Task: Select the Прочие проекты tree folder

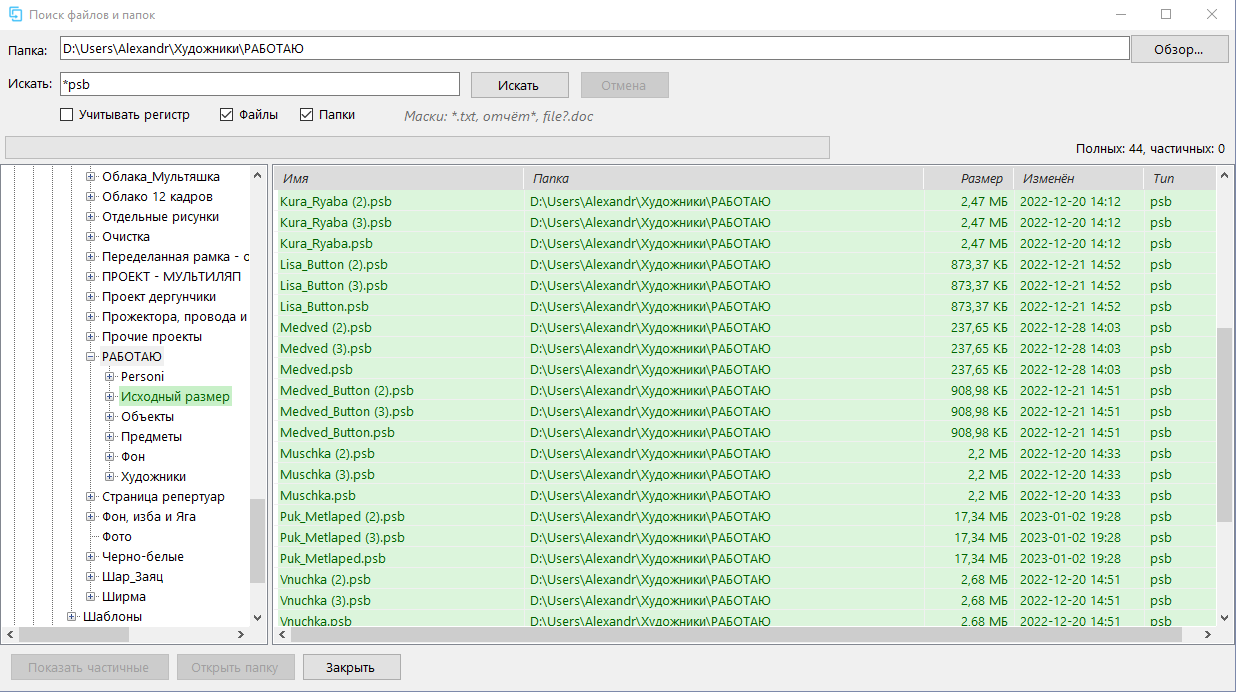Action: [152, 337]
